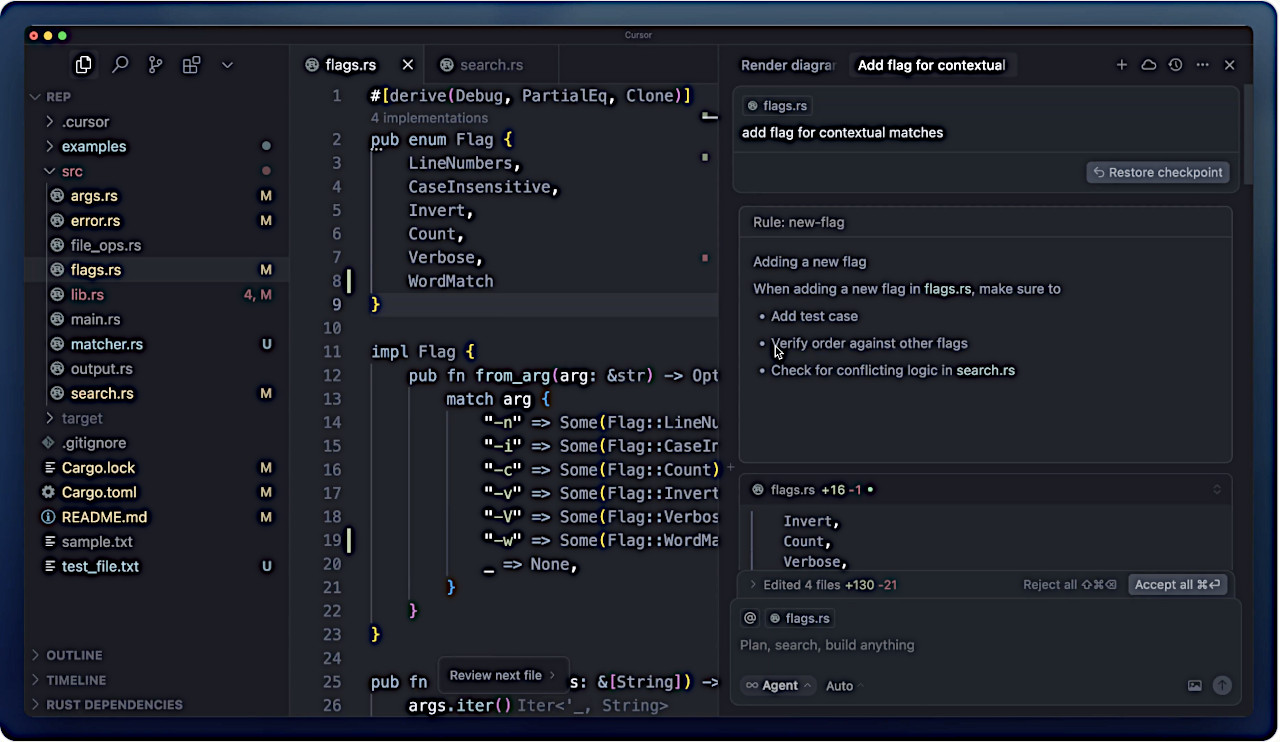
Task: Open the Explorer files icon
Action: pyautogui.click(x=84, y=65)
